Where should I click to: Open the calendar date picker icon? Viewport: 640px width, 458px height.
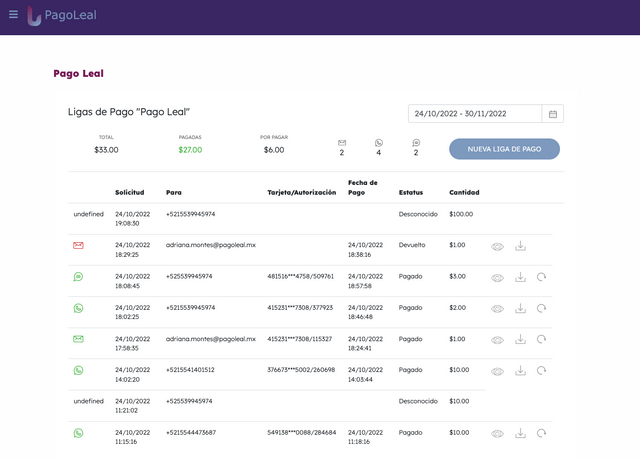(553, 114)
